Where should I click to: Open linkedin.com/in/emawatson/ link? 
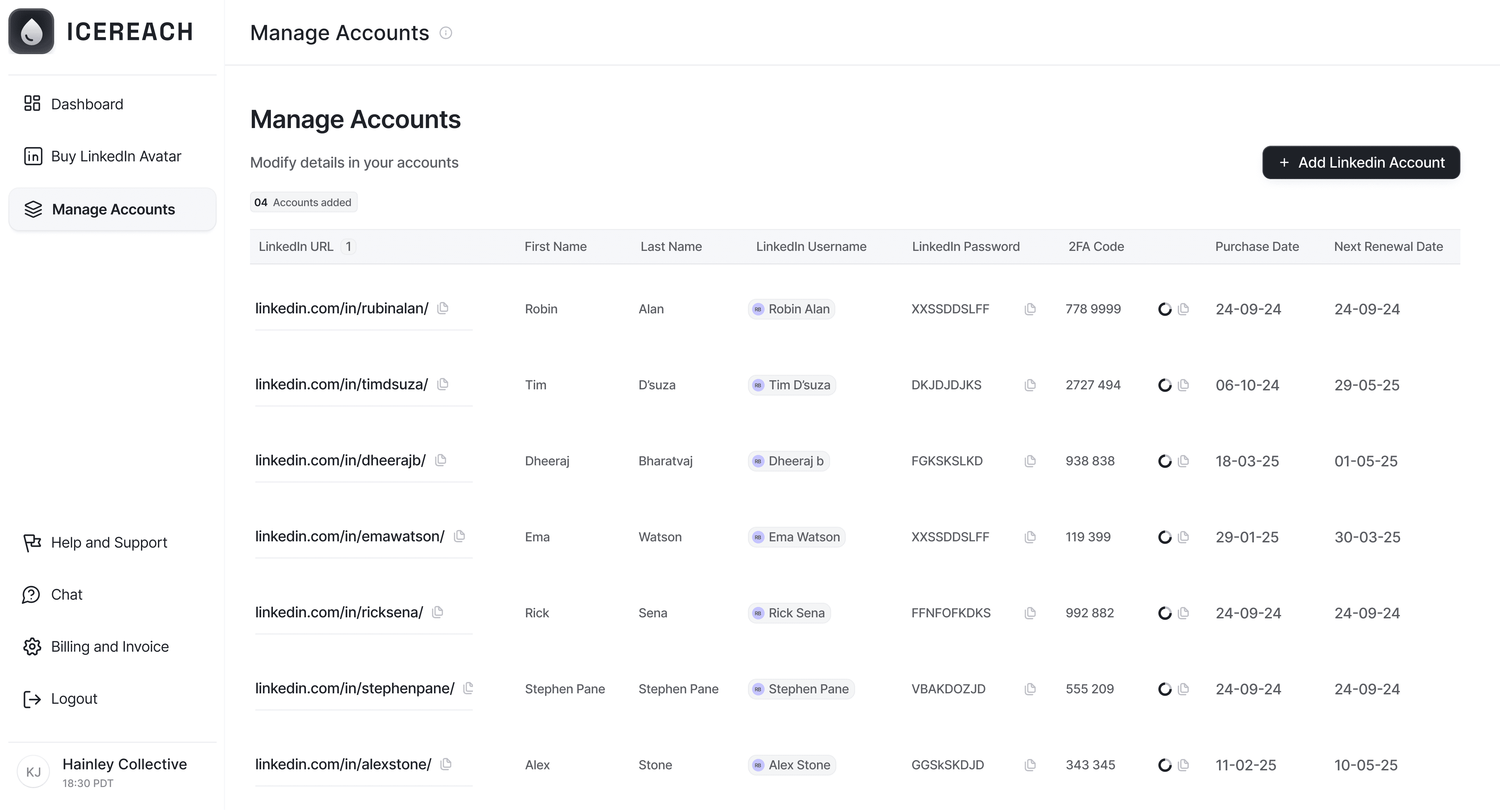tap(349, 536)
